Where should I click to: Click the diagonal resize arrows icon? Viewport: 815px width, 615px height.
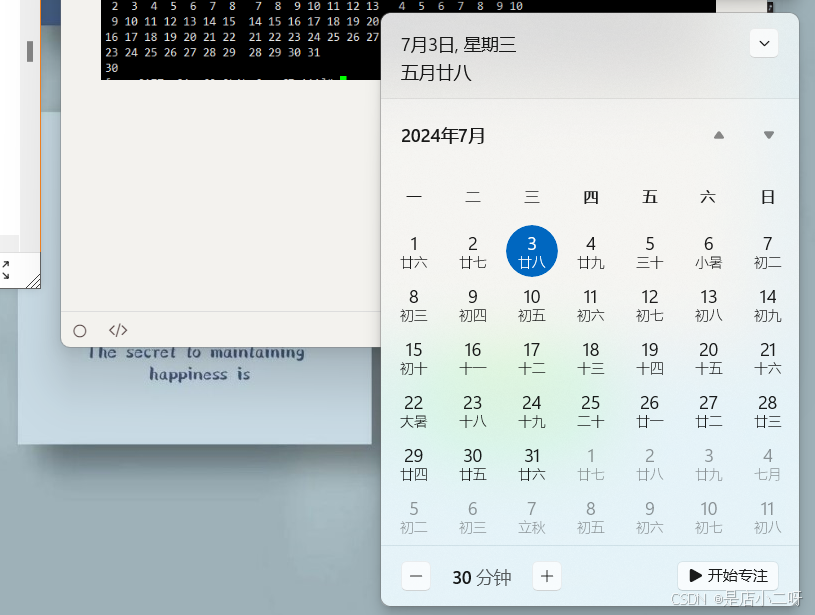[5, 269]
